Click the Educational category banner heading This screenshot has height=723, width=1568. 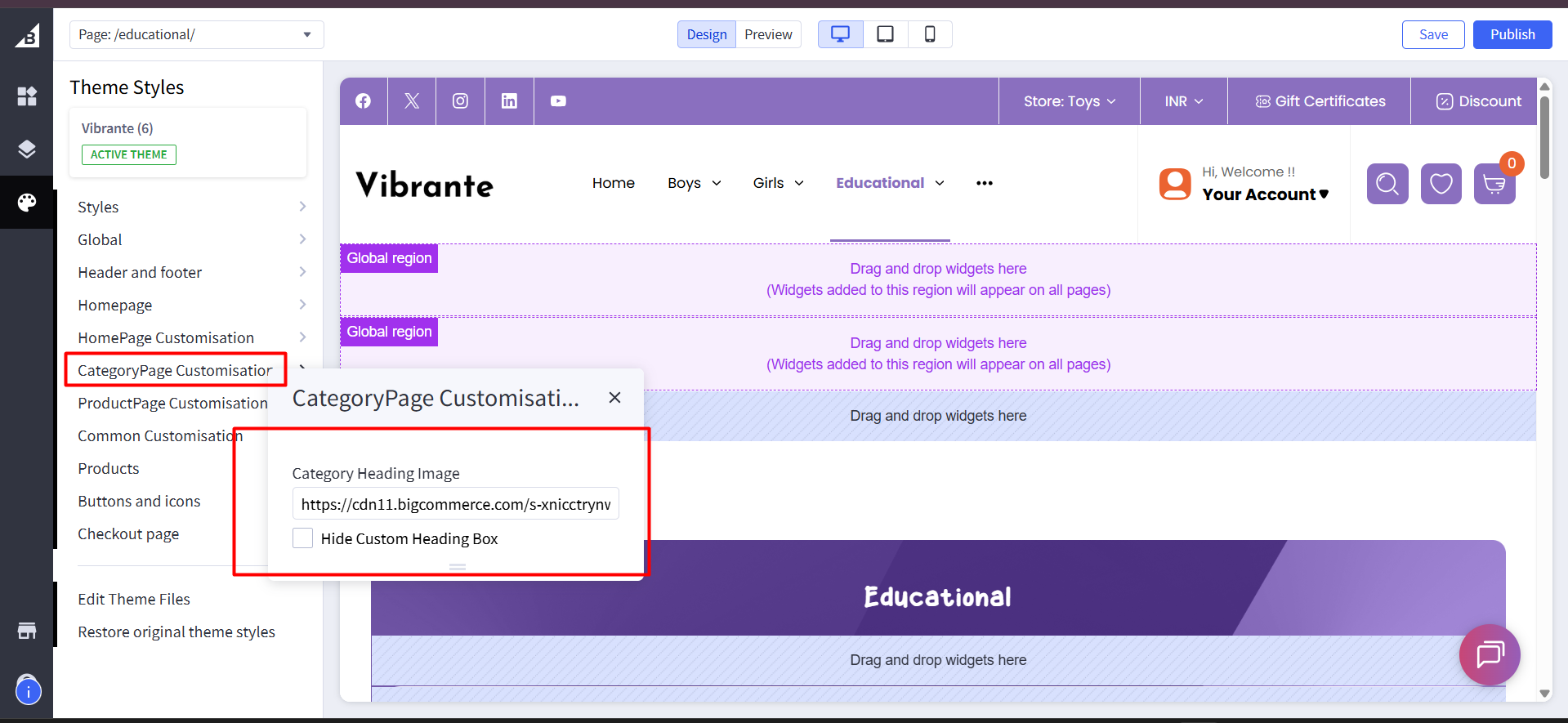(x=938, y=597)
